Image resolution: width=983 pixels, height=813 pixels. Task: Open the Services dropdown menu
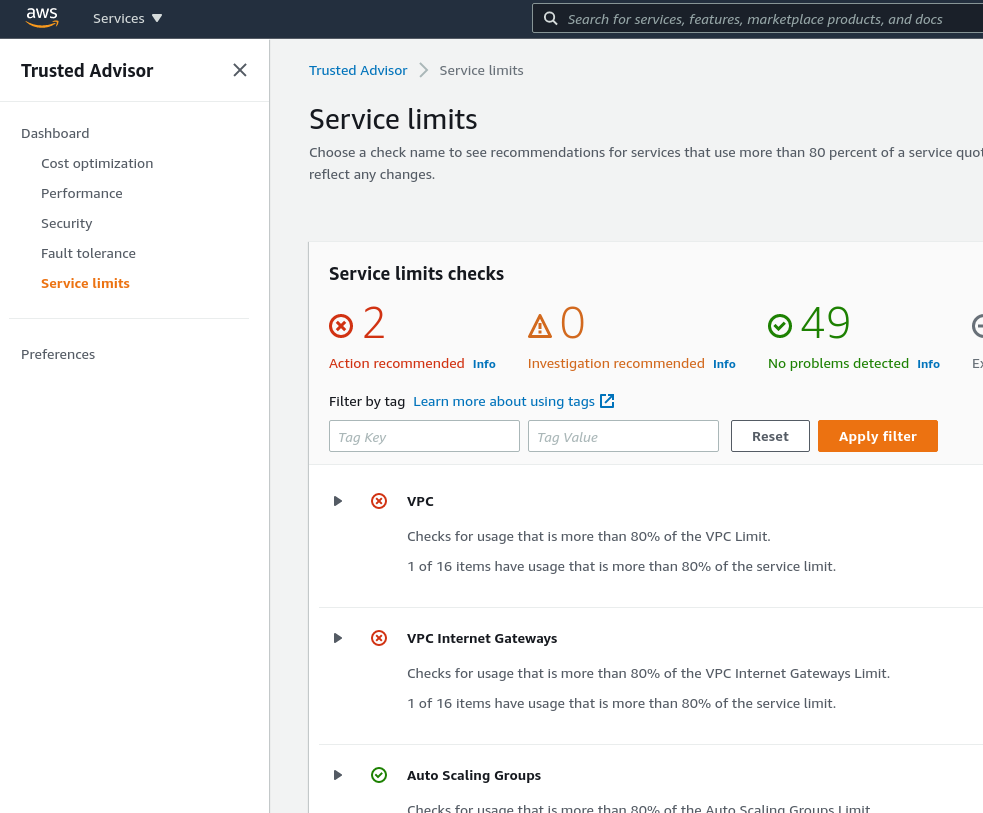click(x=127, y=19)
